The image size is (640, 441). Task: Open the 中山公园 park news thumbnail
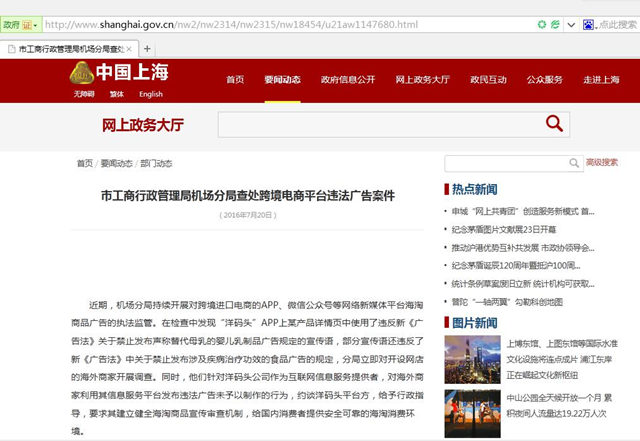pos(473,414)
